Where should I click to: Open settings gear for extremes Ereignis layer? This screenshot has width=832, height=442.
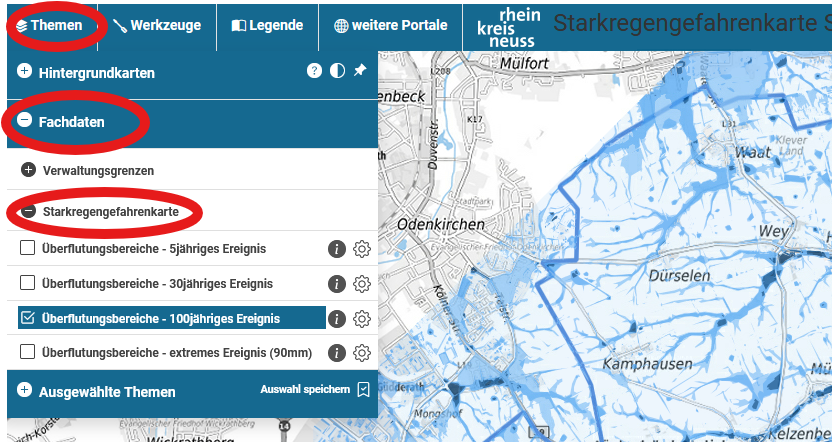point(362,353)
